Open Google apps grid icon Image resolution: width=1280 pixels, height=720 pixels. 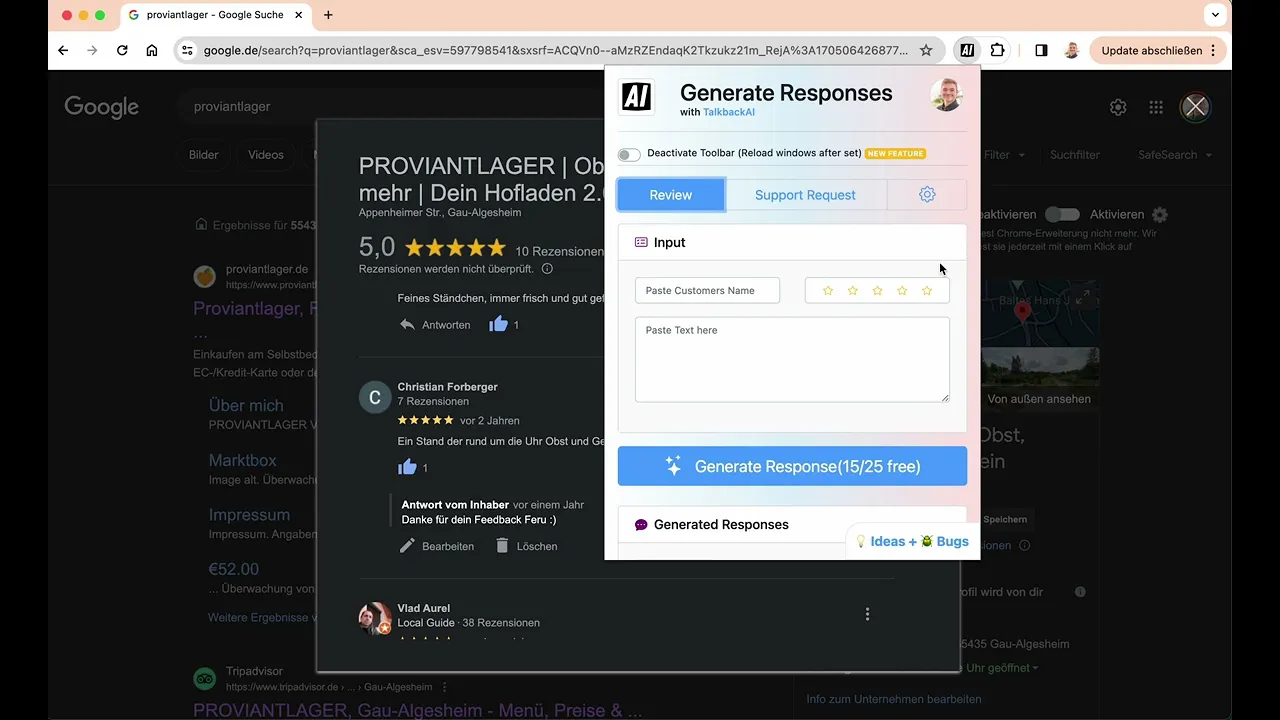point(1156,107)
